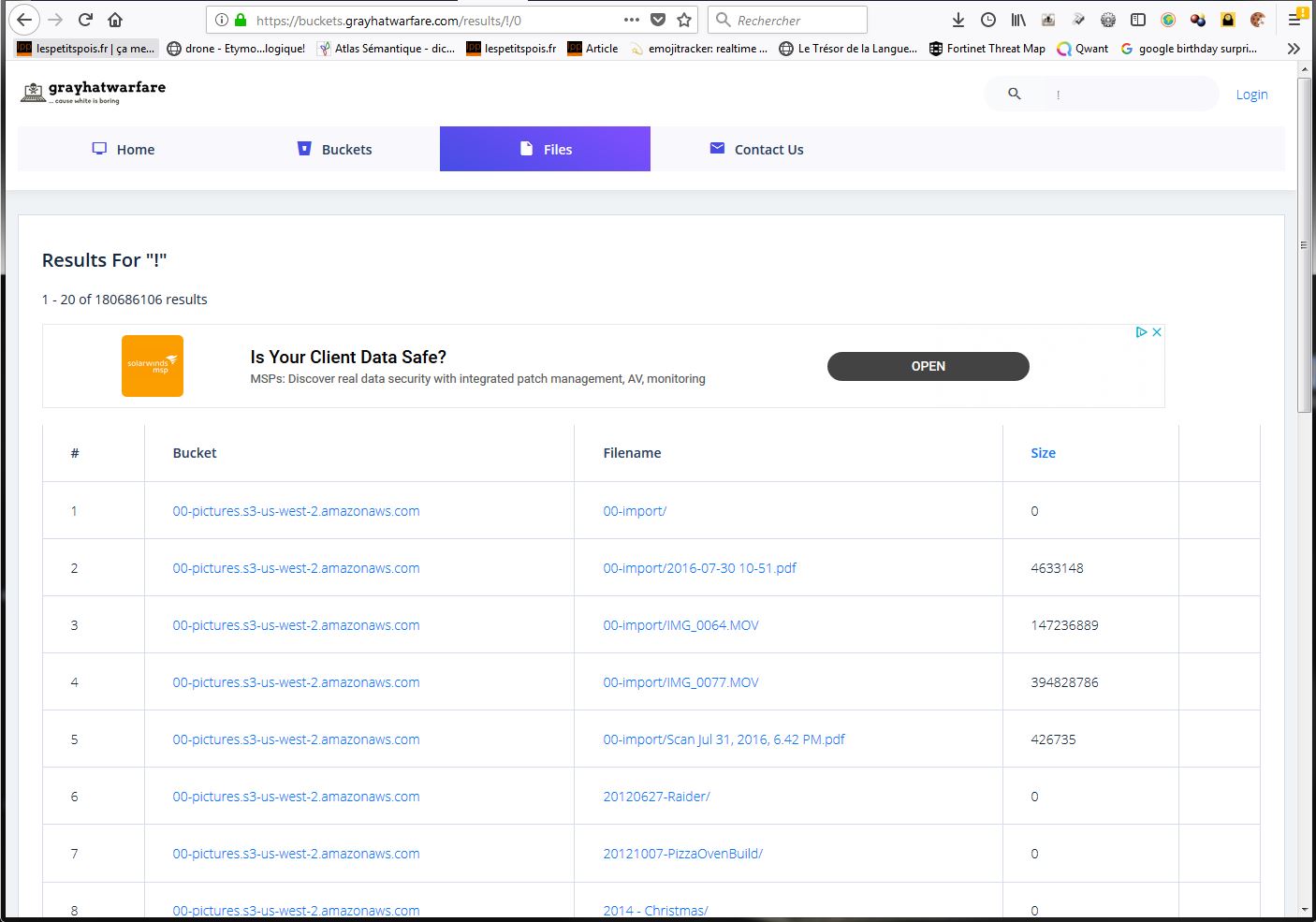
Task: Expand the bookmarks overflow chevron
Action: tap(1294, 49)
